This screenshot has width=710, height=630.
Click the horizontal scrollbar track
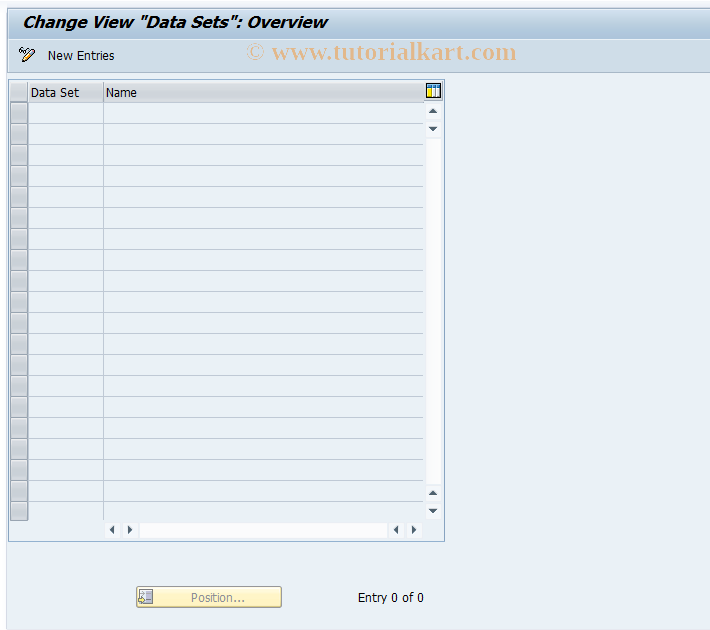(263, 530)
